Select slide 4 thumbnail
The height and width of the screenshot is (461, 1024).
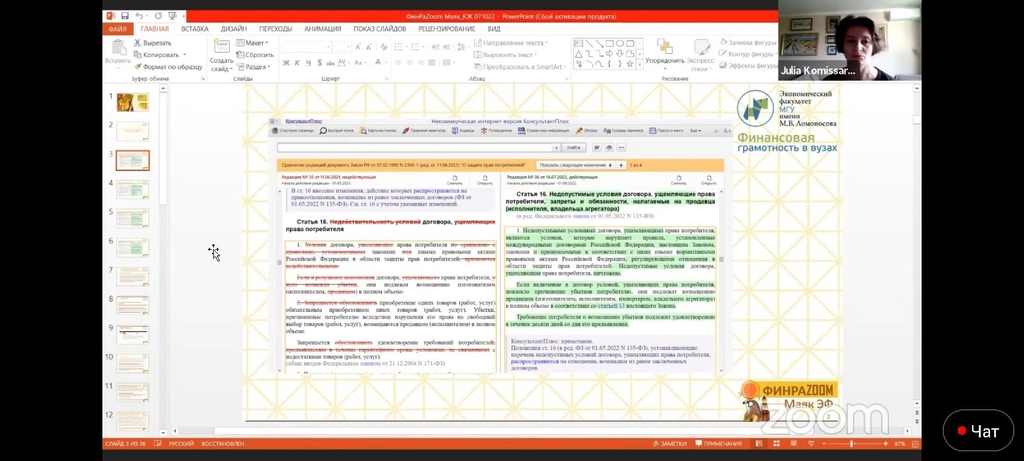coord(133,190)
